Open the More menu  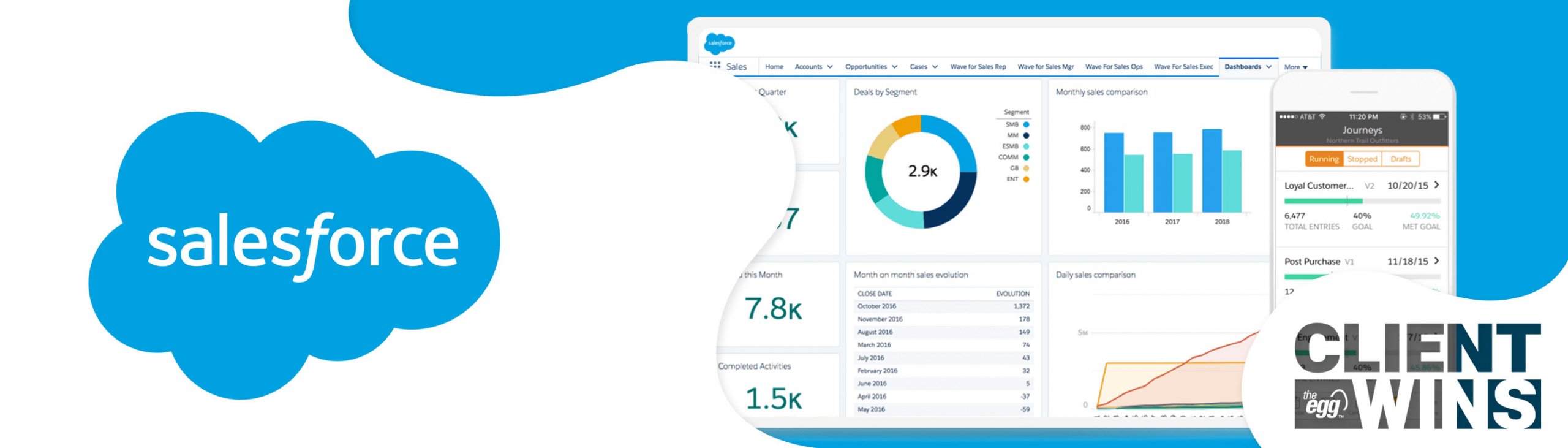1296,67
